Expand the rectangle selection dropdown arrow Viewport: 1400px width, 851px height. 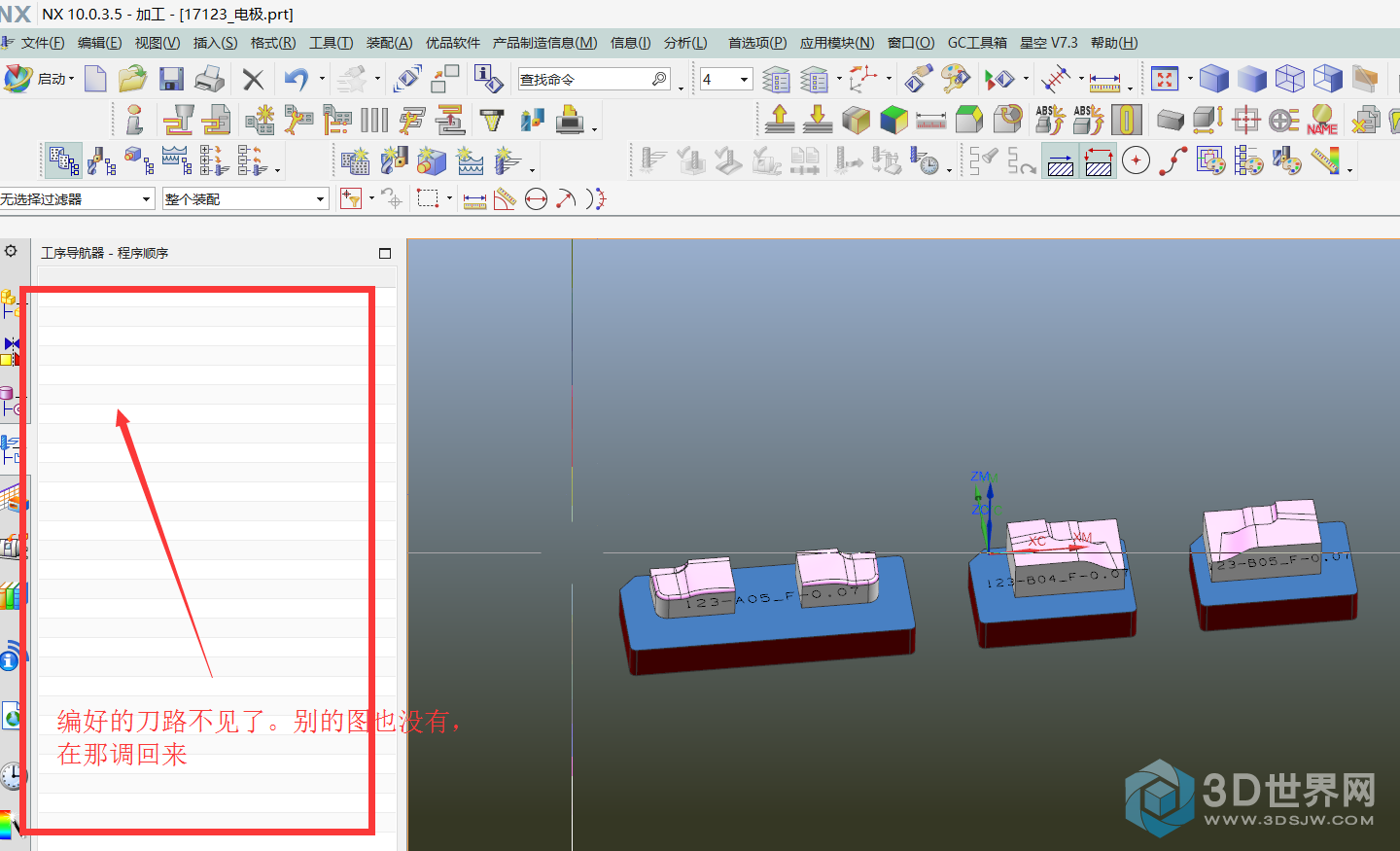(449, 198)
